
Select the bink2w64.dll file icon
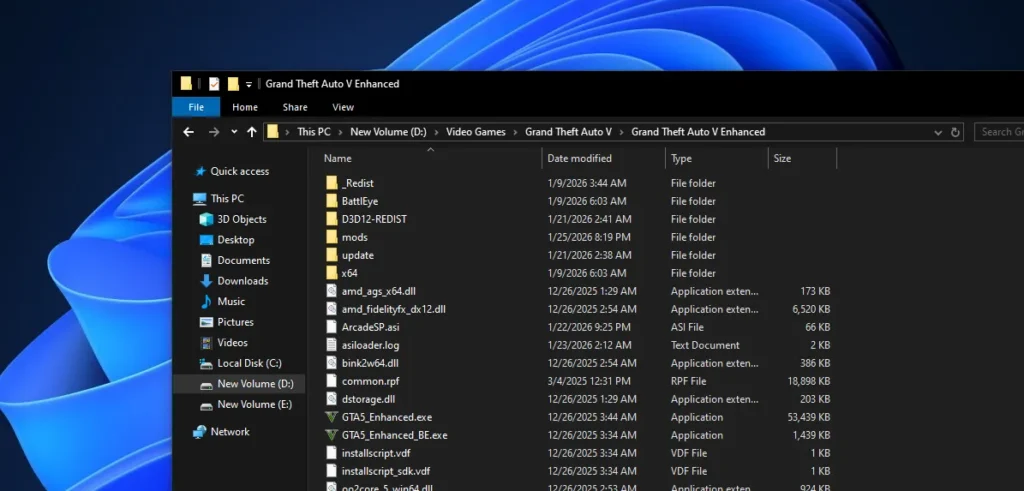tap(332, 363)
